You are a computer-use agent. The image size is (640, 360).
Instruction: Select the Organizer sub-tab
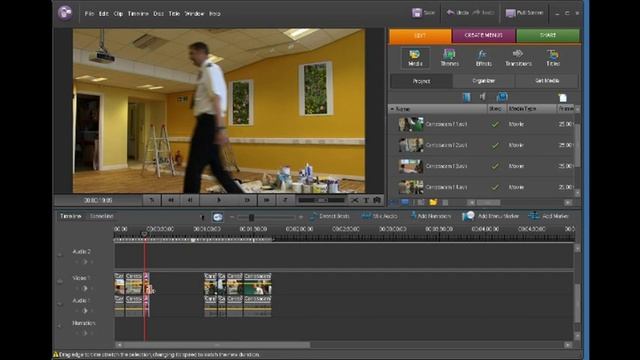pyautogui.click(x=484, y=81)
